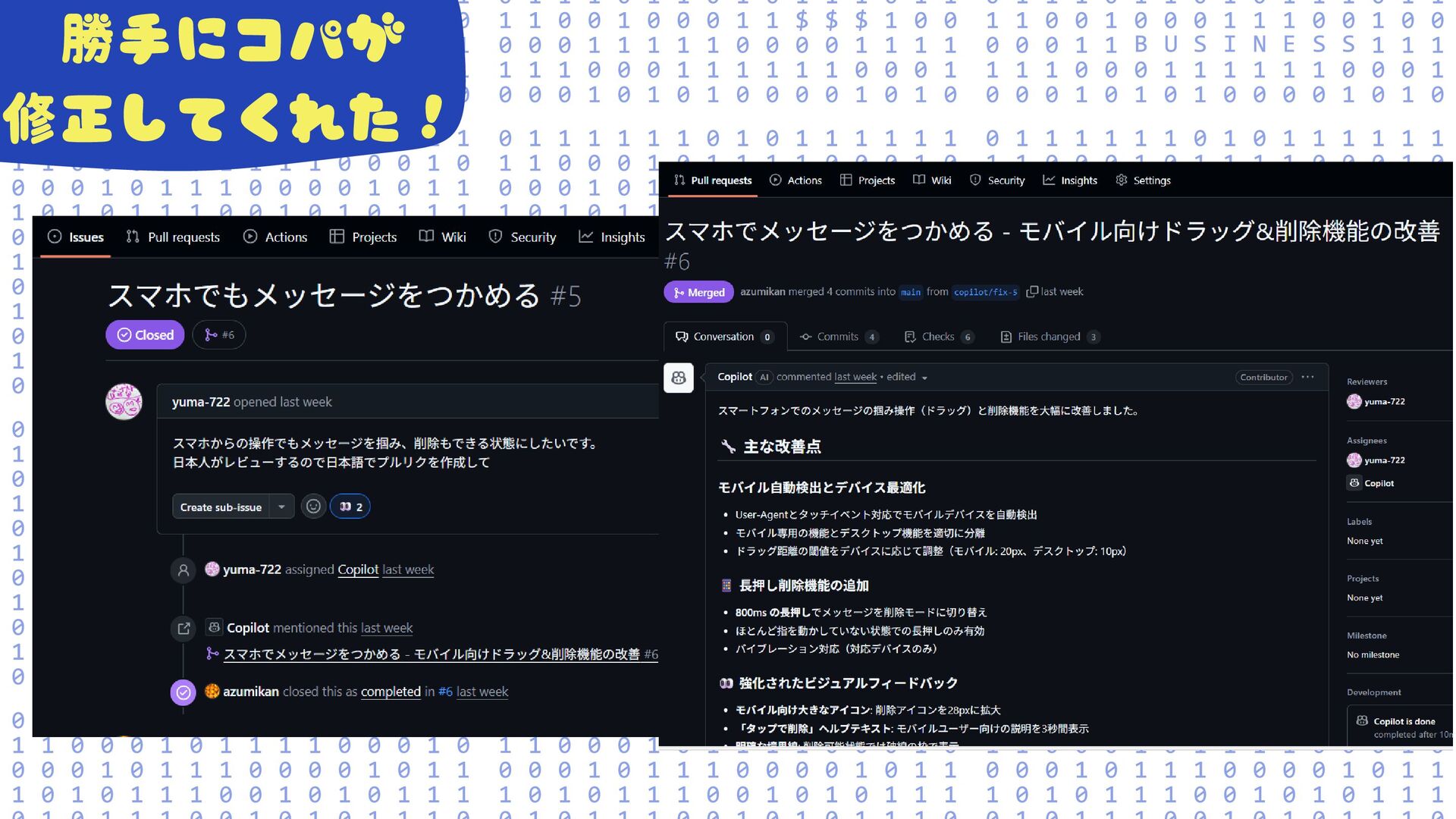This screenshot has width=1456, height=819.
Task: Click the yuma-722 assignee entry
Action: click(1376, 460)
